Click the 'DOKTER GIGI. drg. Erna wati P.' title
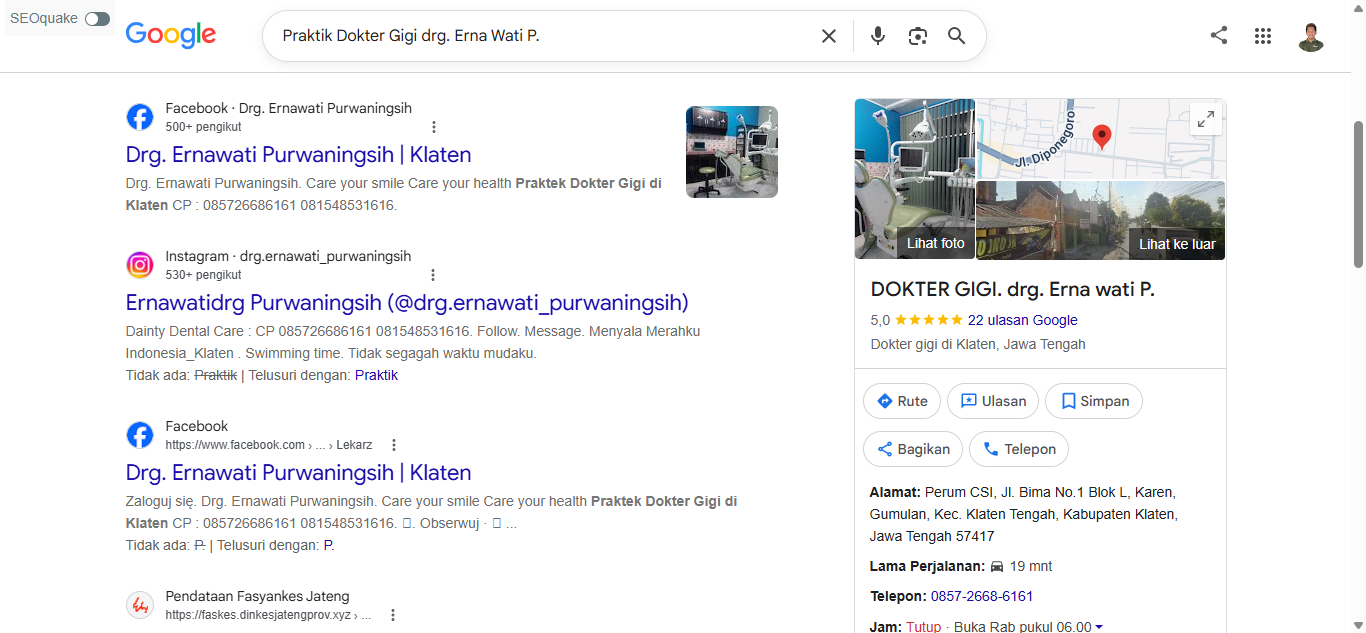Viewport: 1366px width, 633px height. (x=1013, y=290)
